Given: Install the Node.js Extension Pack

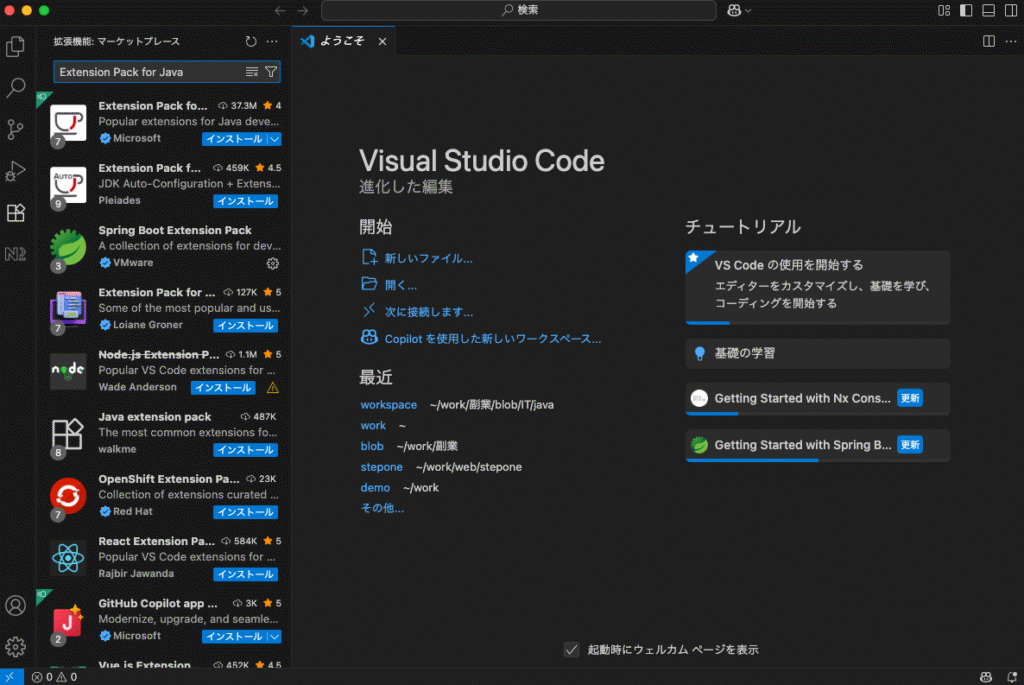Looking at the screenshot, I should point(223,388).
